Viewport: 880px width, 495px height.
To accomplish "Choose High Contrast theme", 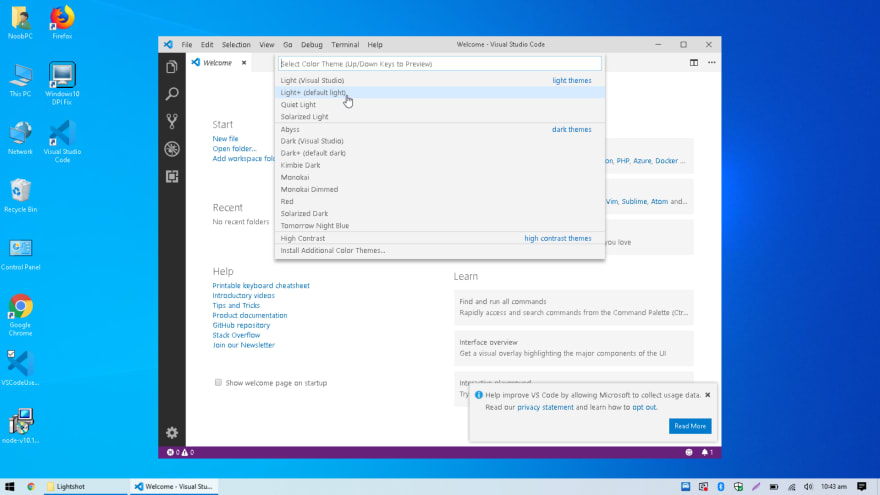I will pos(439,239).
